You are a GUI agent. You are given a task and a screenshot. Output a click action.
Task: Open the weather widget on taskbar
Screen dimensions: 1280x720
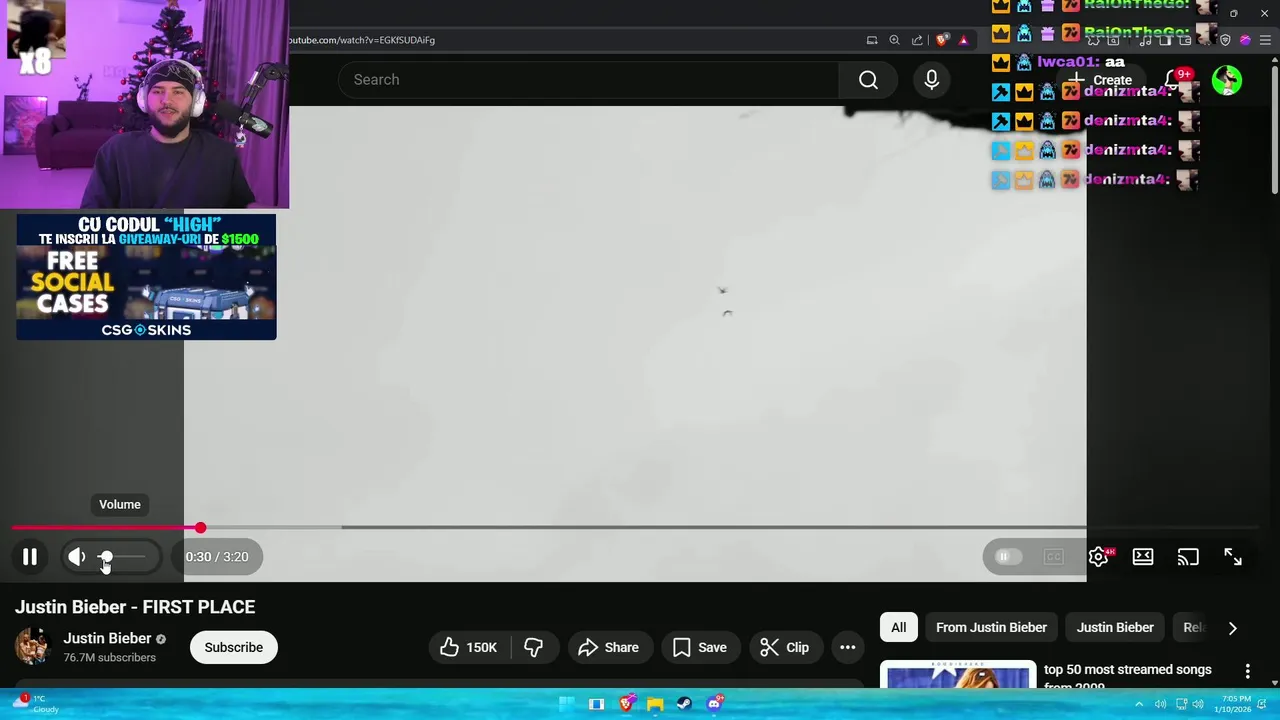36,704
